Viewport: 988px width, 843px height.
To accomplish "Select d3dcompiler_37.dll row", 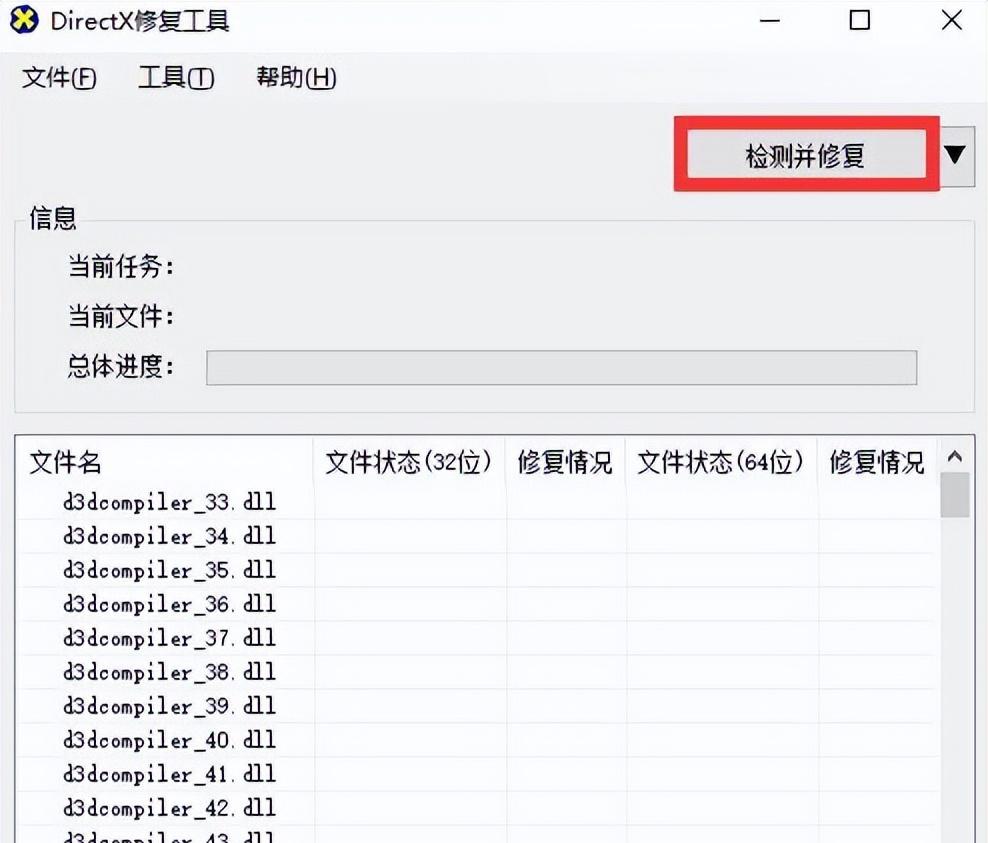I will [476, 638].
